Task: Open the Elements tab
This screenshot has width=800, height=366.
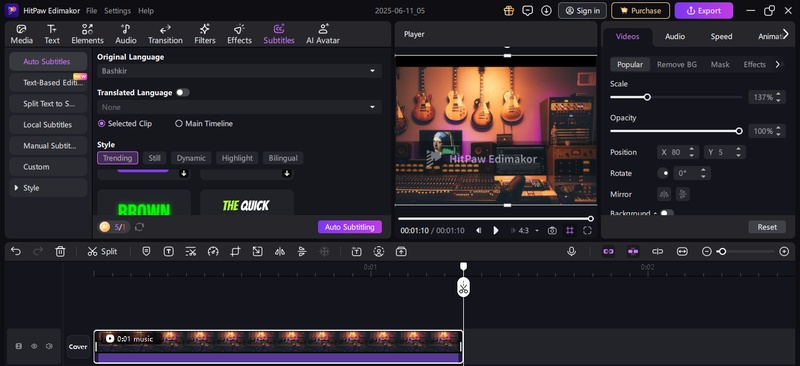Action: click(x=87, y=34)
